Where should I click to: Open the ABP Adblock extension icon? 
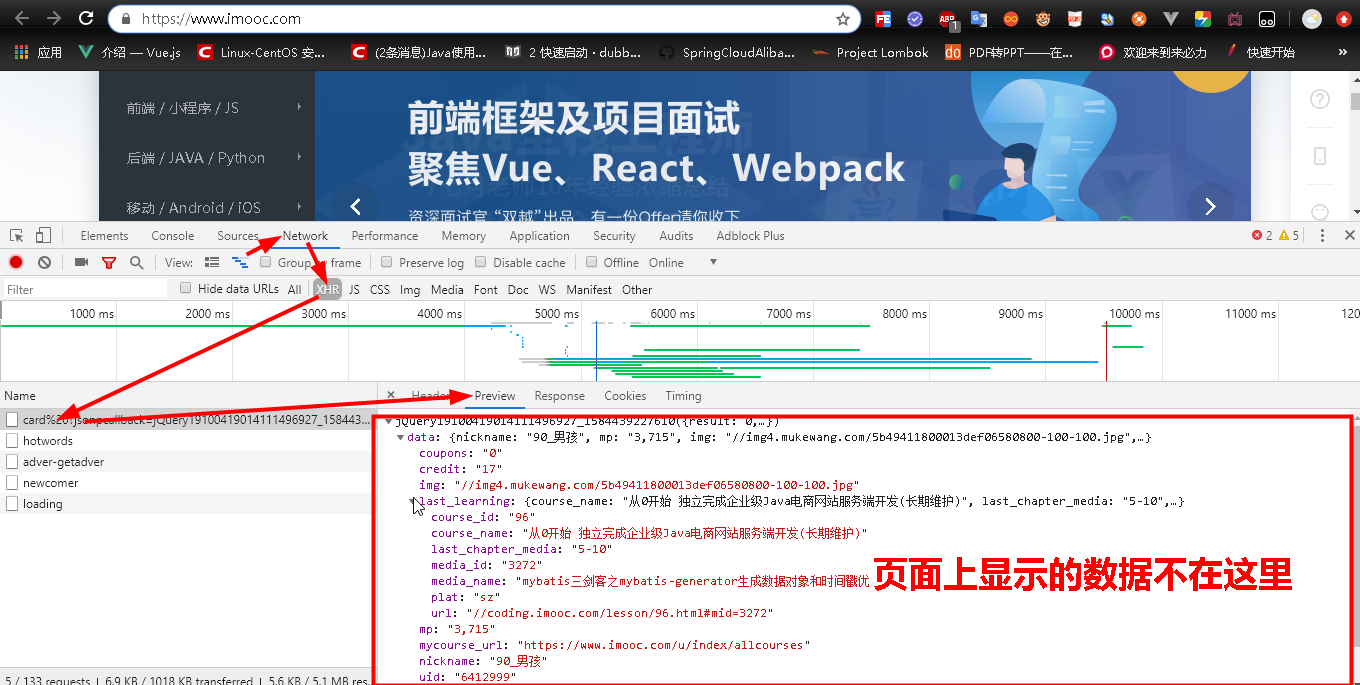pos(947,18)
